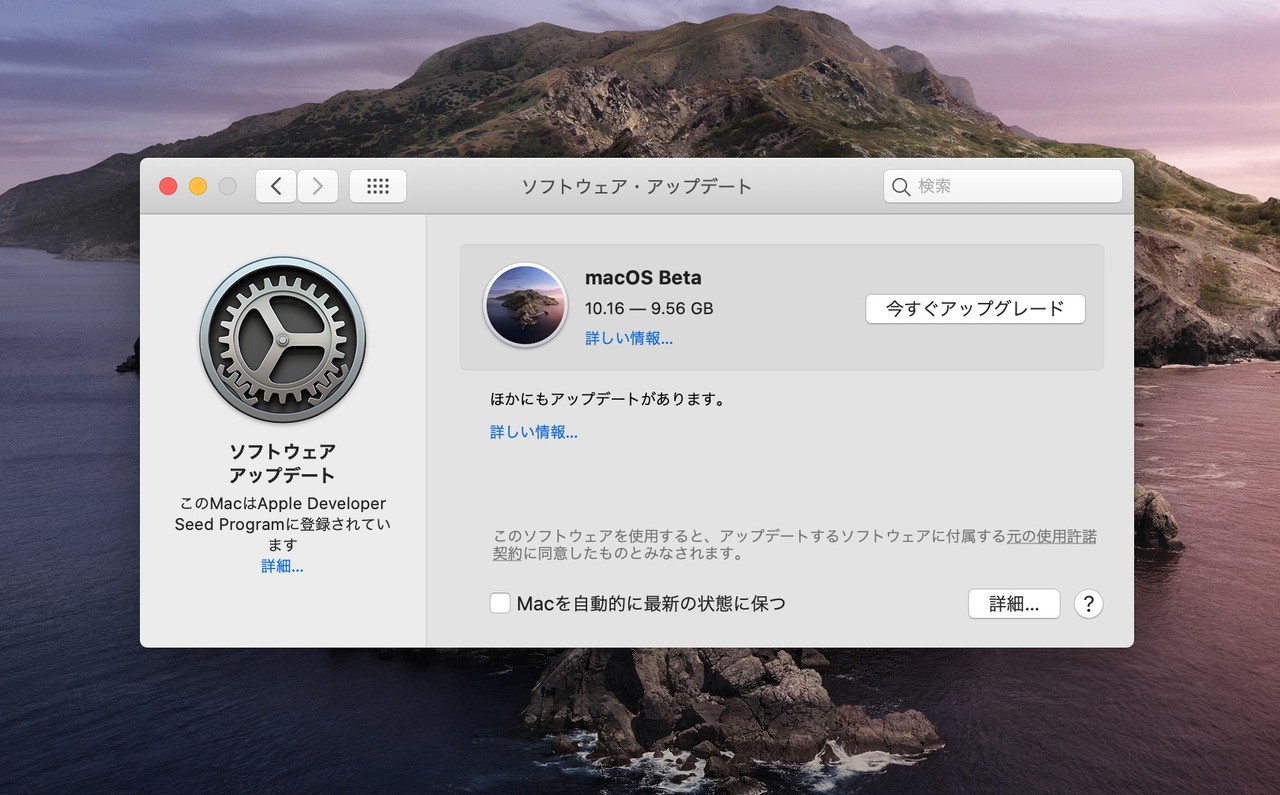
Task: Show all preferences using the grid icon
Action: (378, 186)
